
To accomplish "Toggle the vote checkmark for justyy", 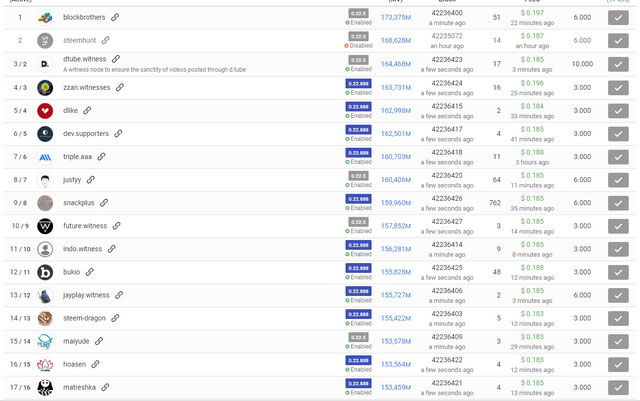I will 618,180.
